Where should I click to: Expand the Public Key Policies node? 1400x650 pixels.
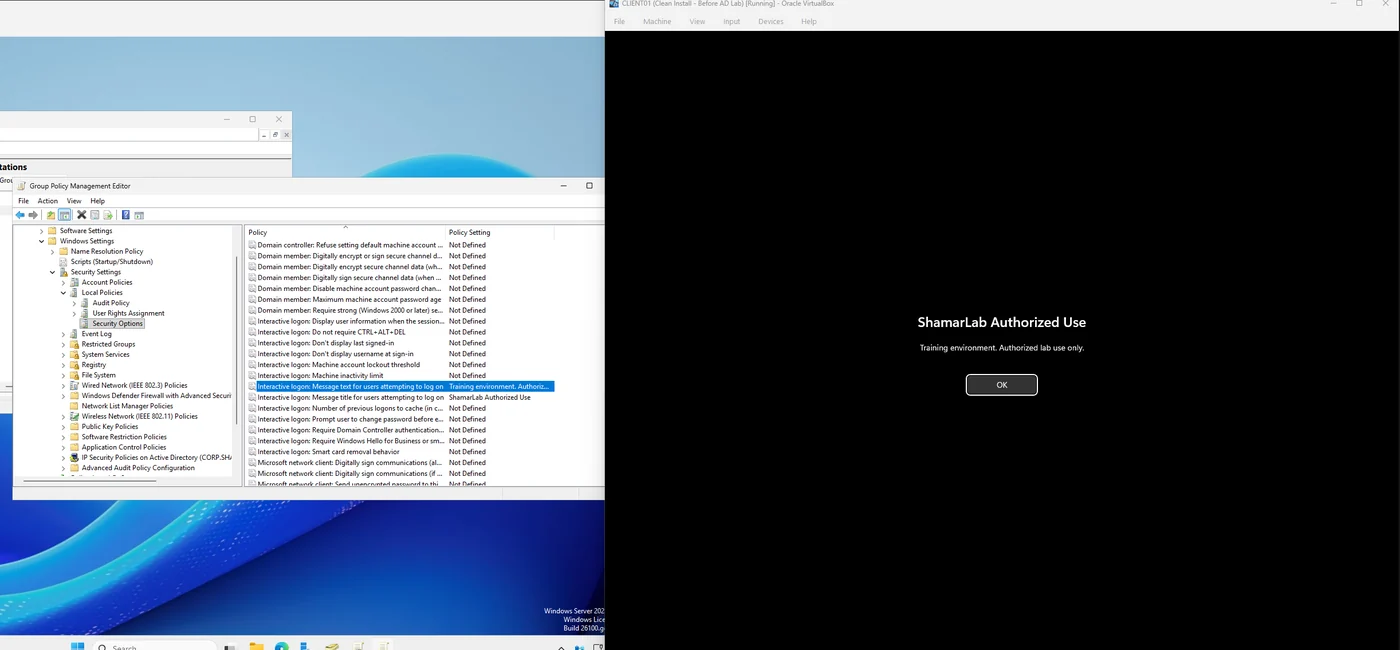click(x=63, y=426)
